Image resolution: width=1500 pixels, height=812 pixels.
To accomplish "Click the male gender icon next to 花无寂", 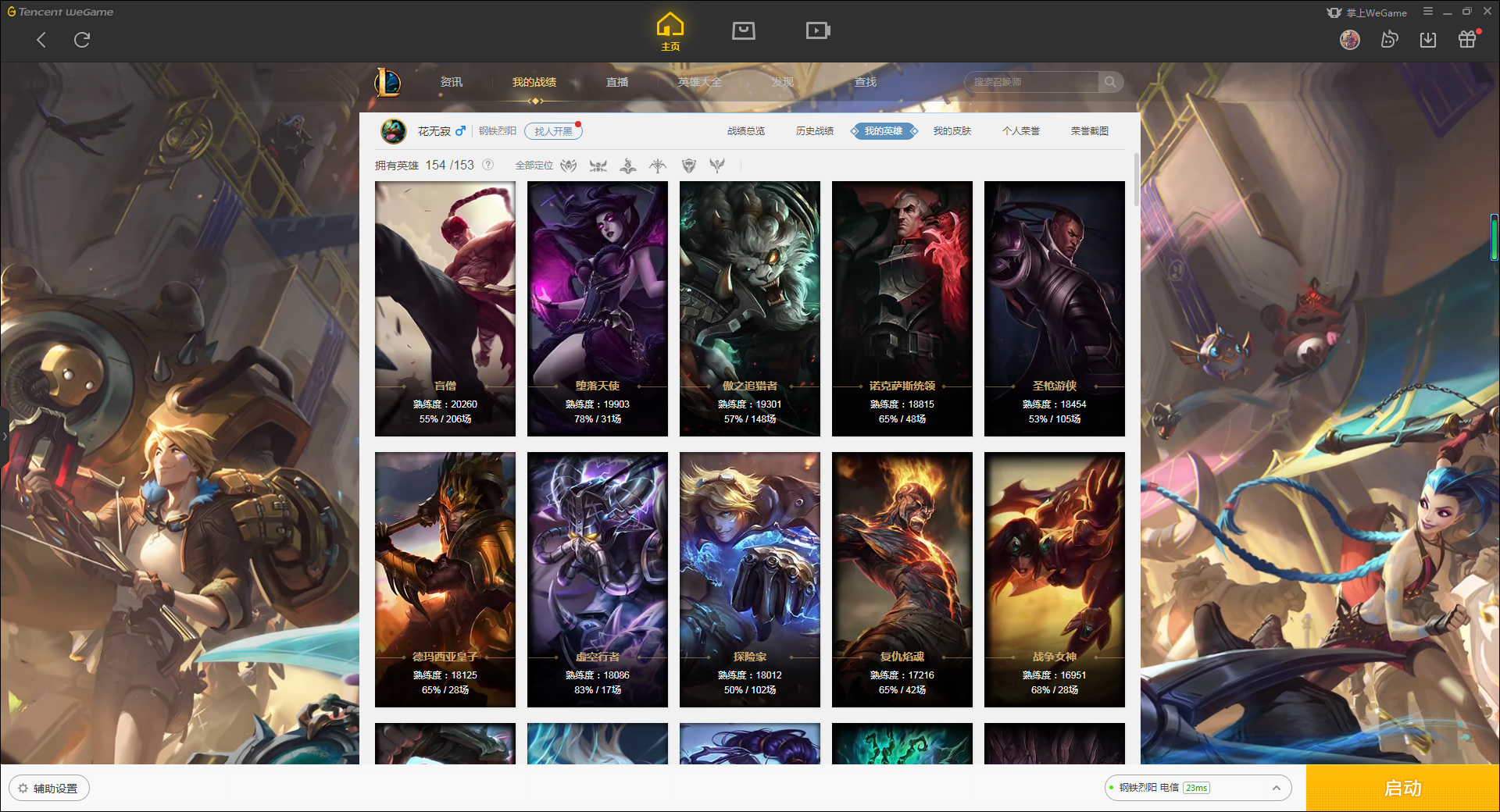I will click(461, 131).
